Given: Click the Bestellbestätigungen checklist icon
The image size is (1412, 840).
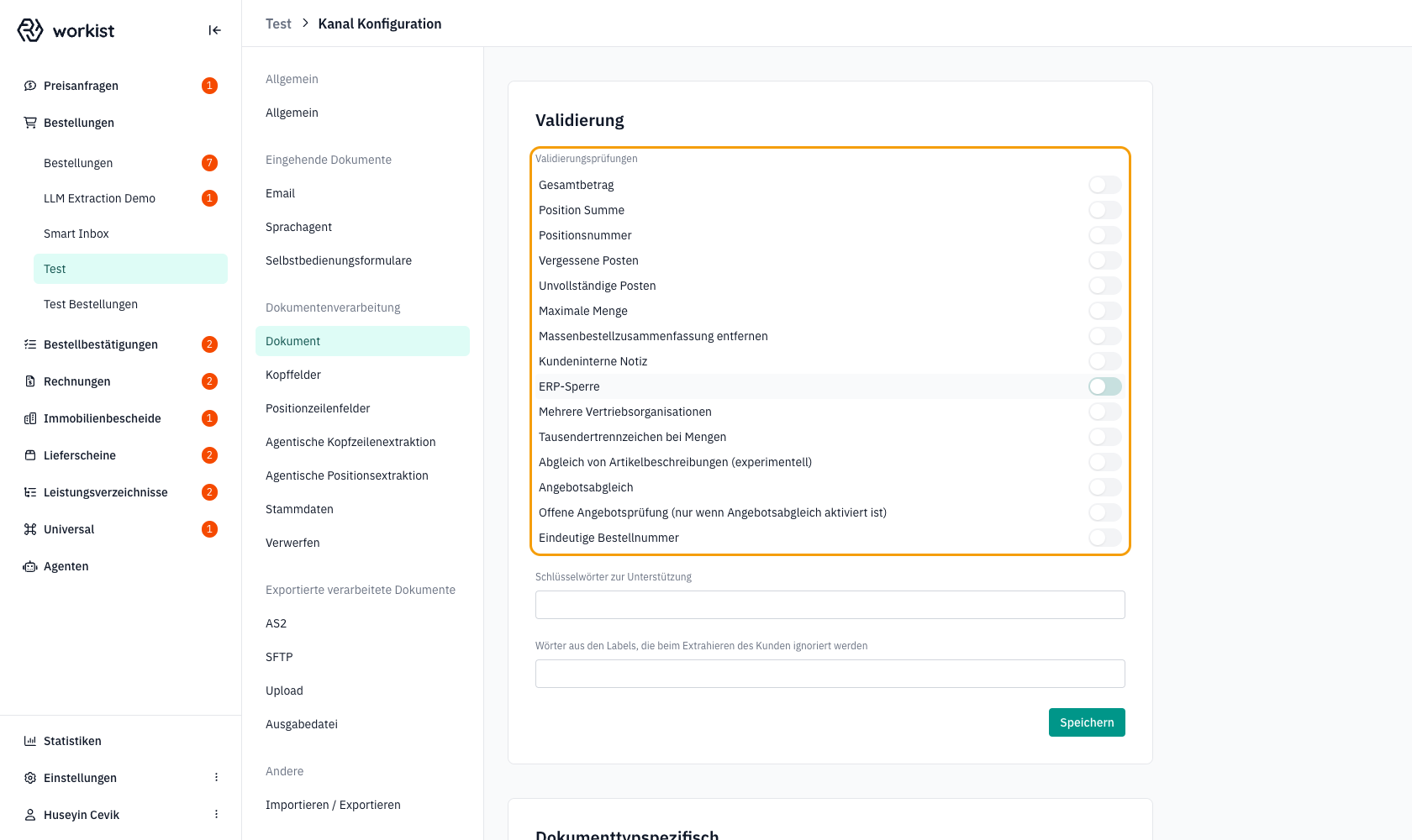Looking at the screenshot, I should point(30,344).
